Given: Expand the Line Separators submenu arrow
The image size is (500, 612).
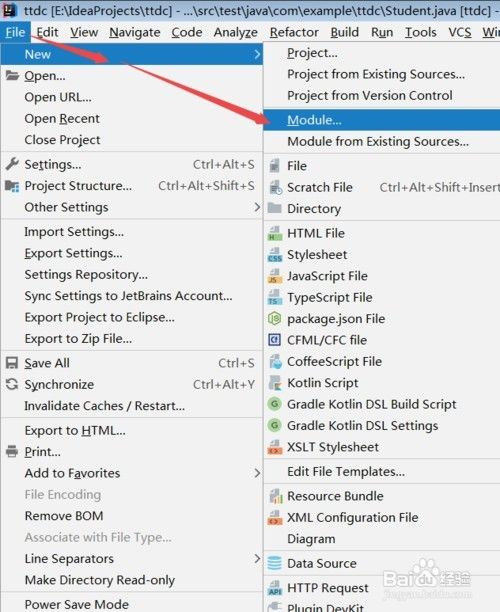Looking at the screenshot, I should 256,559.
